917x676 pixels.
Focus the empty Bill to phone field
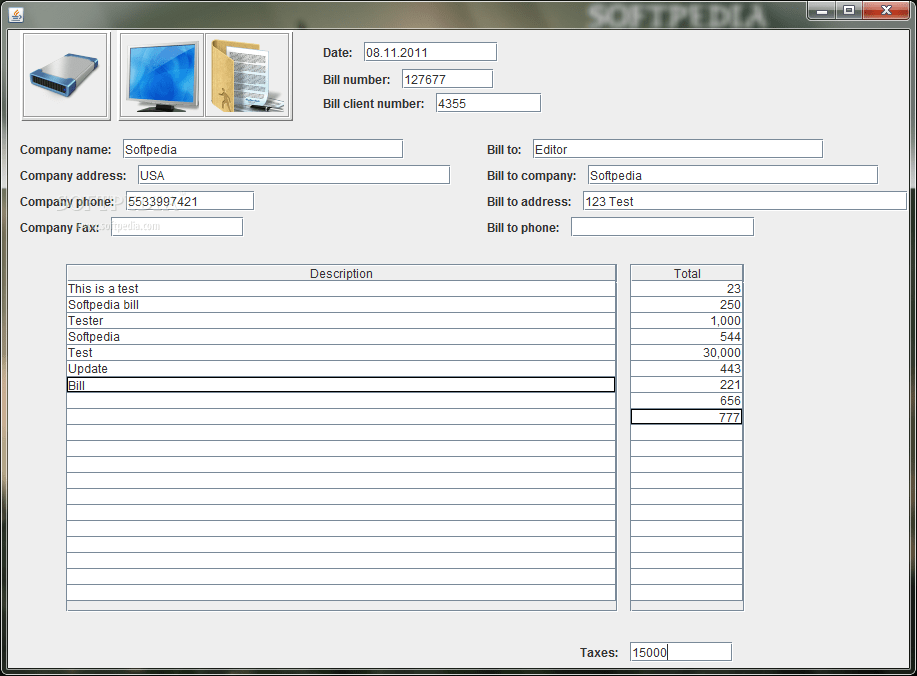tap(662, 227)
